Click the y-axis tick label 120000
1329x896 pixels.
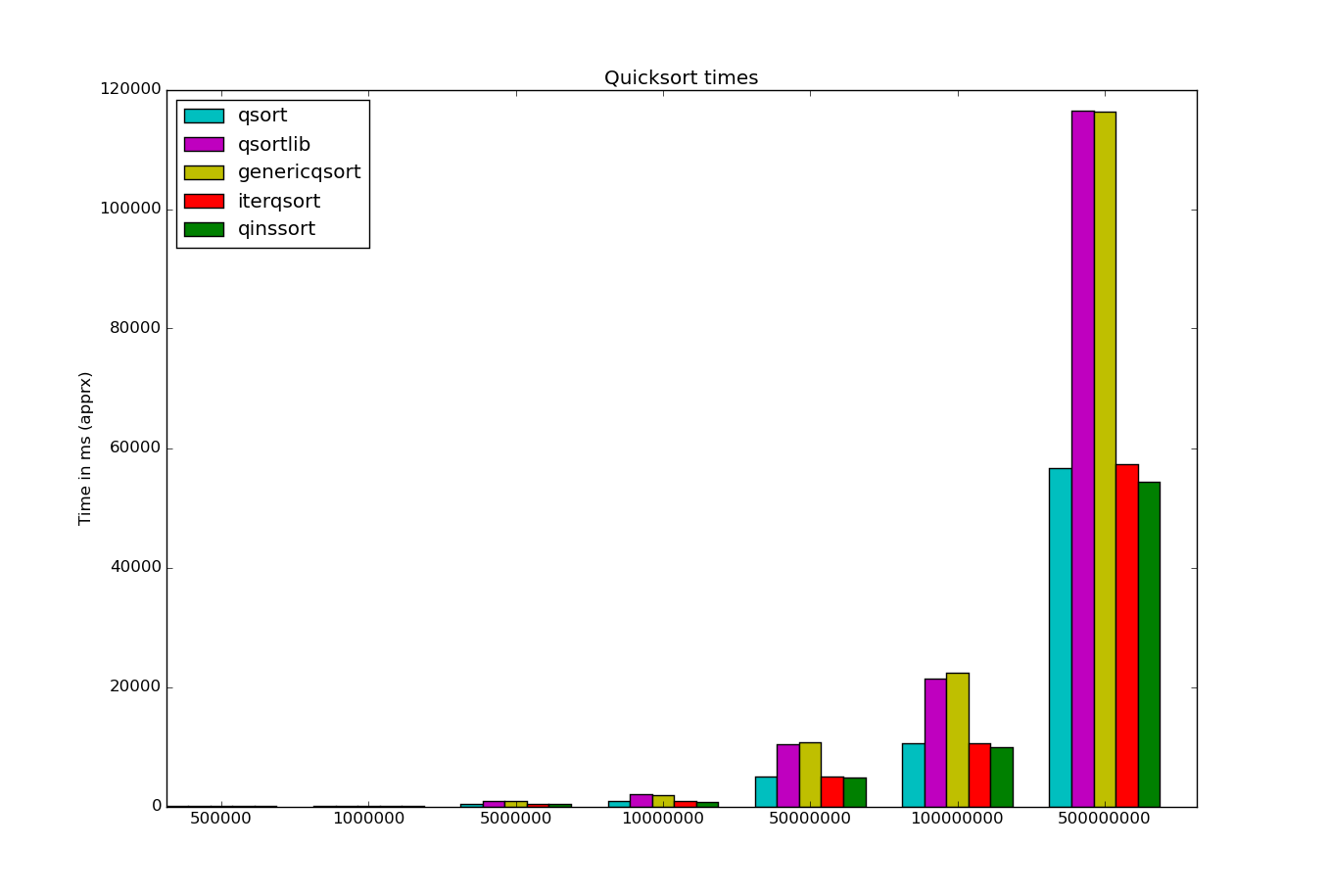(130, 89)
